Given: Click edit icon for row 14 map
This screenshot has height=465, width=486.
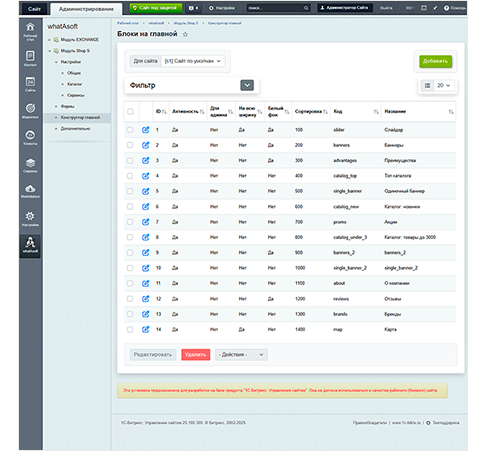Looking at the screenshot, I should 145,329.
